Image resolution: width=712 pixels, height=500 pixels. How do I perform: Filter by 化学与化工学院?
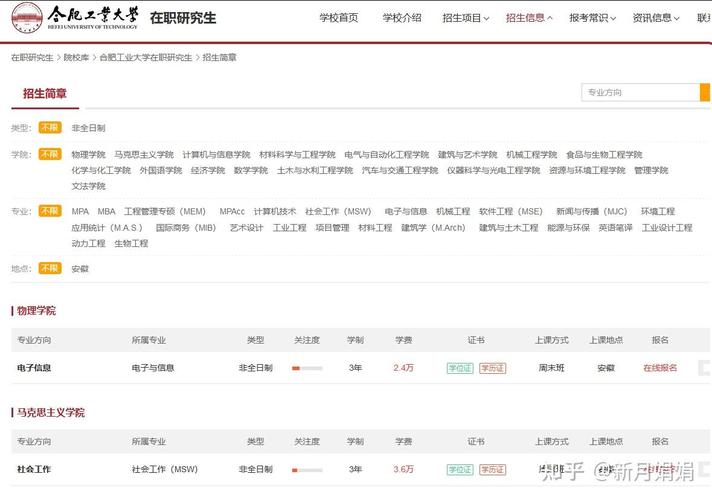[101, 170]
